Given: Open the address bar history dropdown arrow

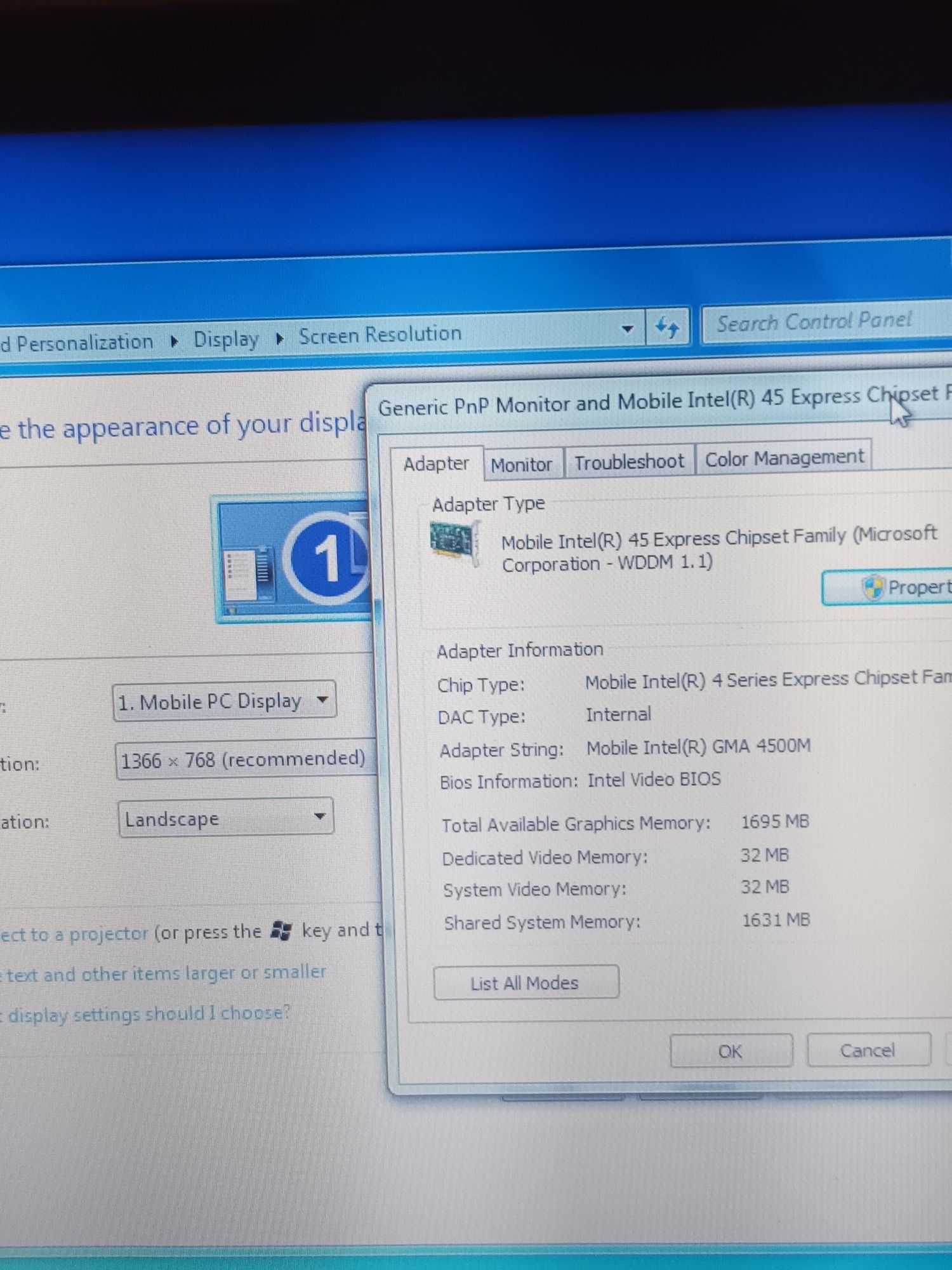Looking at the screenshot, I should pyautogui.click(x=627, y=329).
